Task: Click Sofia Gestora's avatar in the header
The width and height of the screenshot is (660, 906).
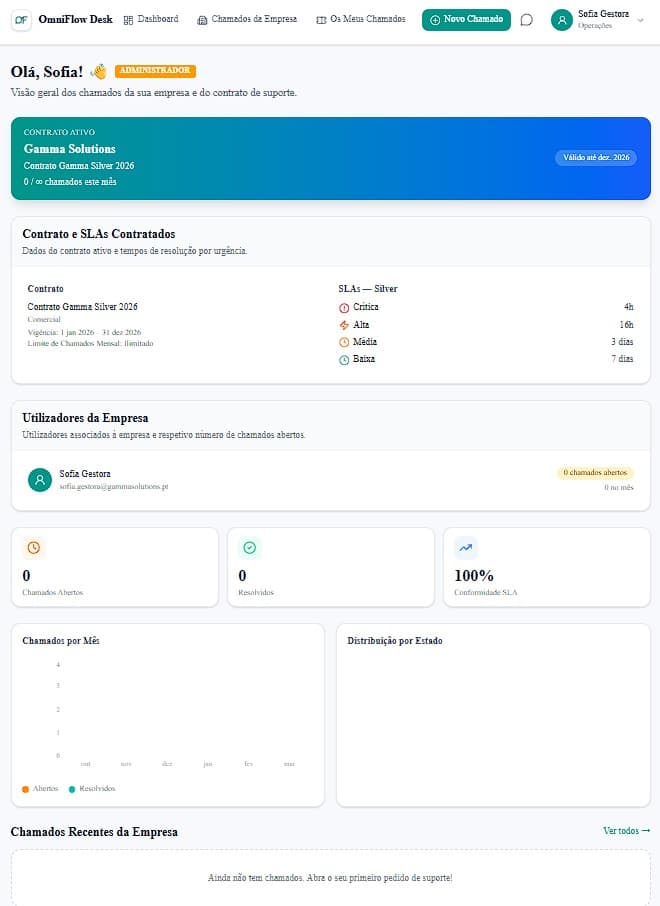Action: coord(561,19)
